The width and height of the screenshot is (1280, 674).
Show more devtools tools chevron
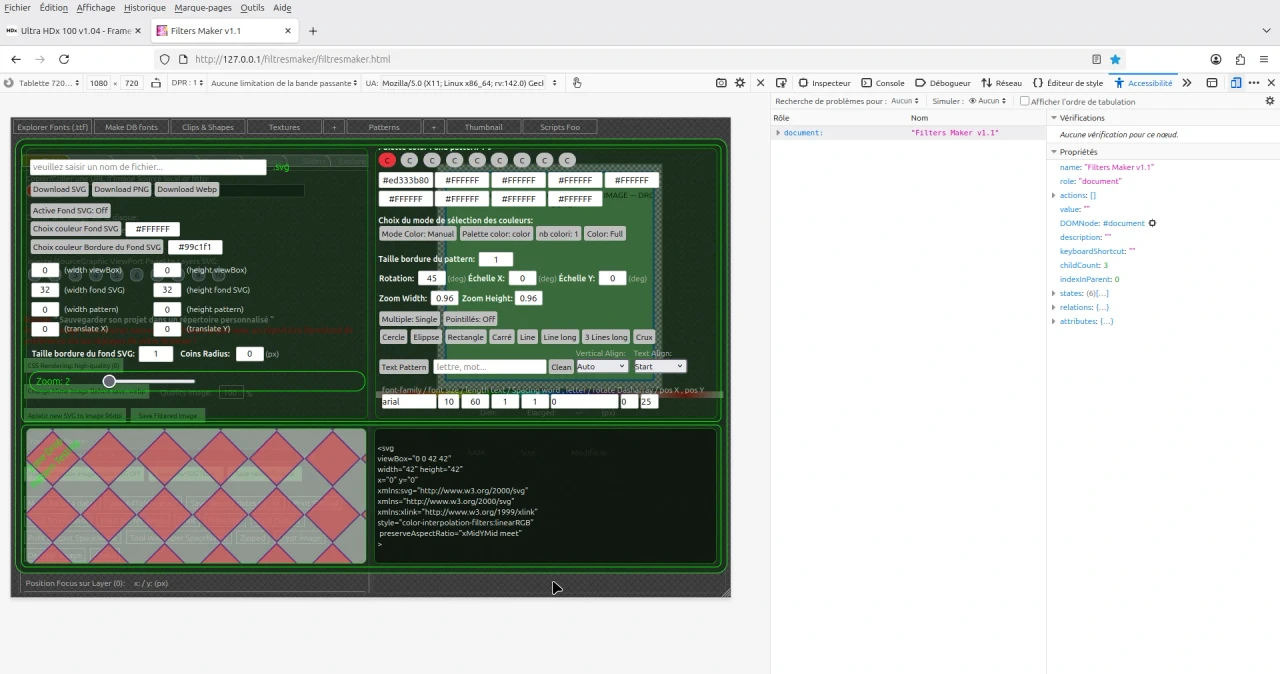[x=1187, y=83]
